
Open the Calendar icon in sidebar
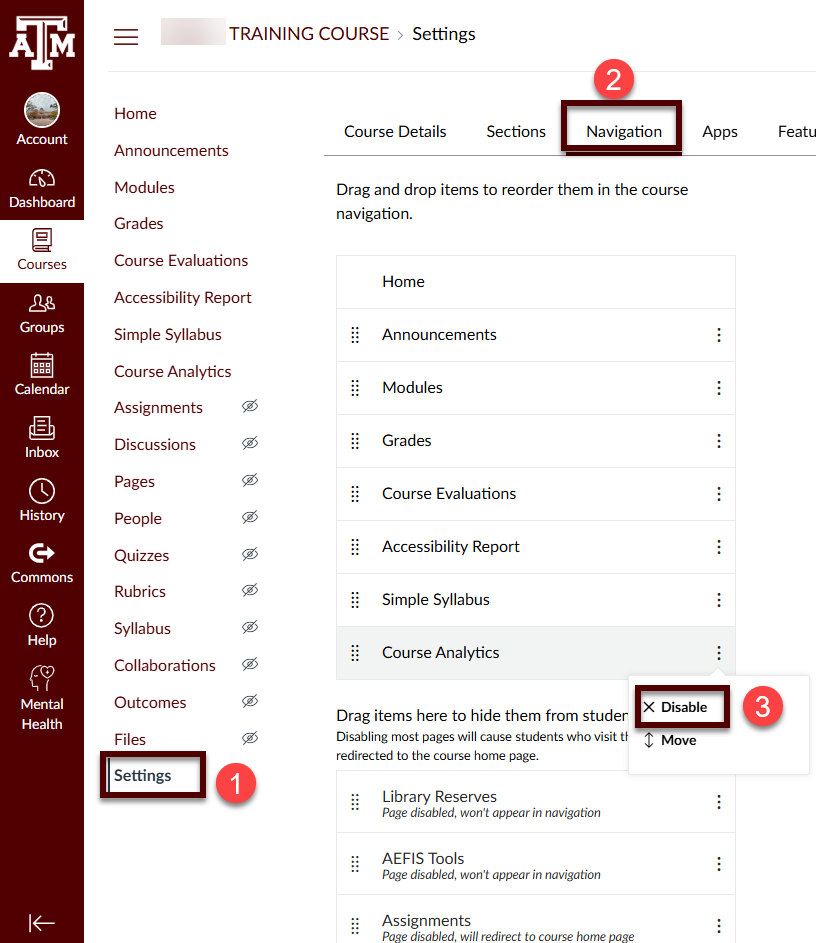point(42,375)
